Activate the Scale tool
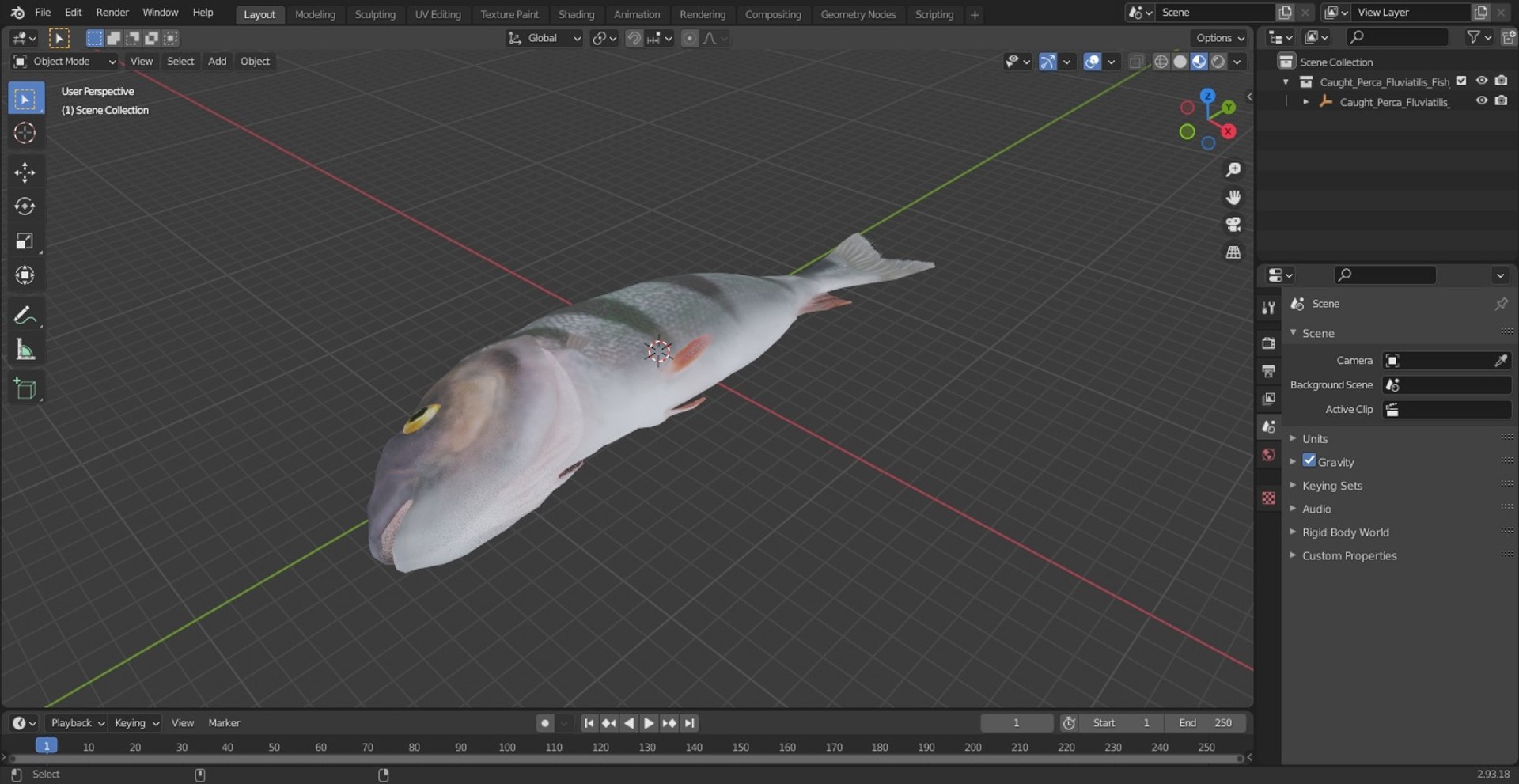The image size is (1519, 784). [25, 241]
